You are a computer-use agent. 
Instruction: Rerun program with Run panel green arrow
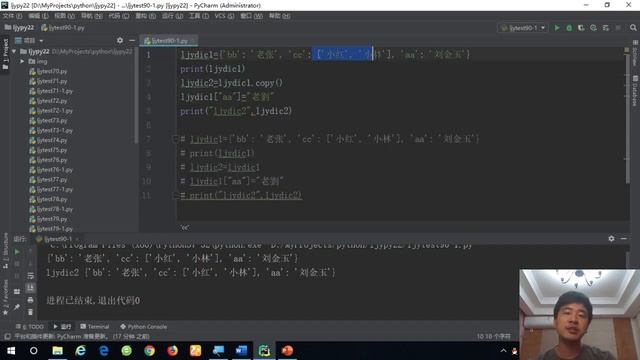click(x=17, y=252)
